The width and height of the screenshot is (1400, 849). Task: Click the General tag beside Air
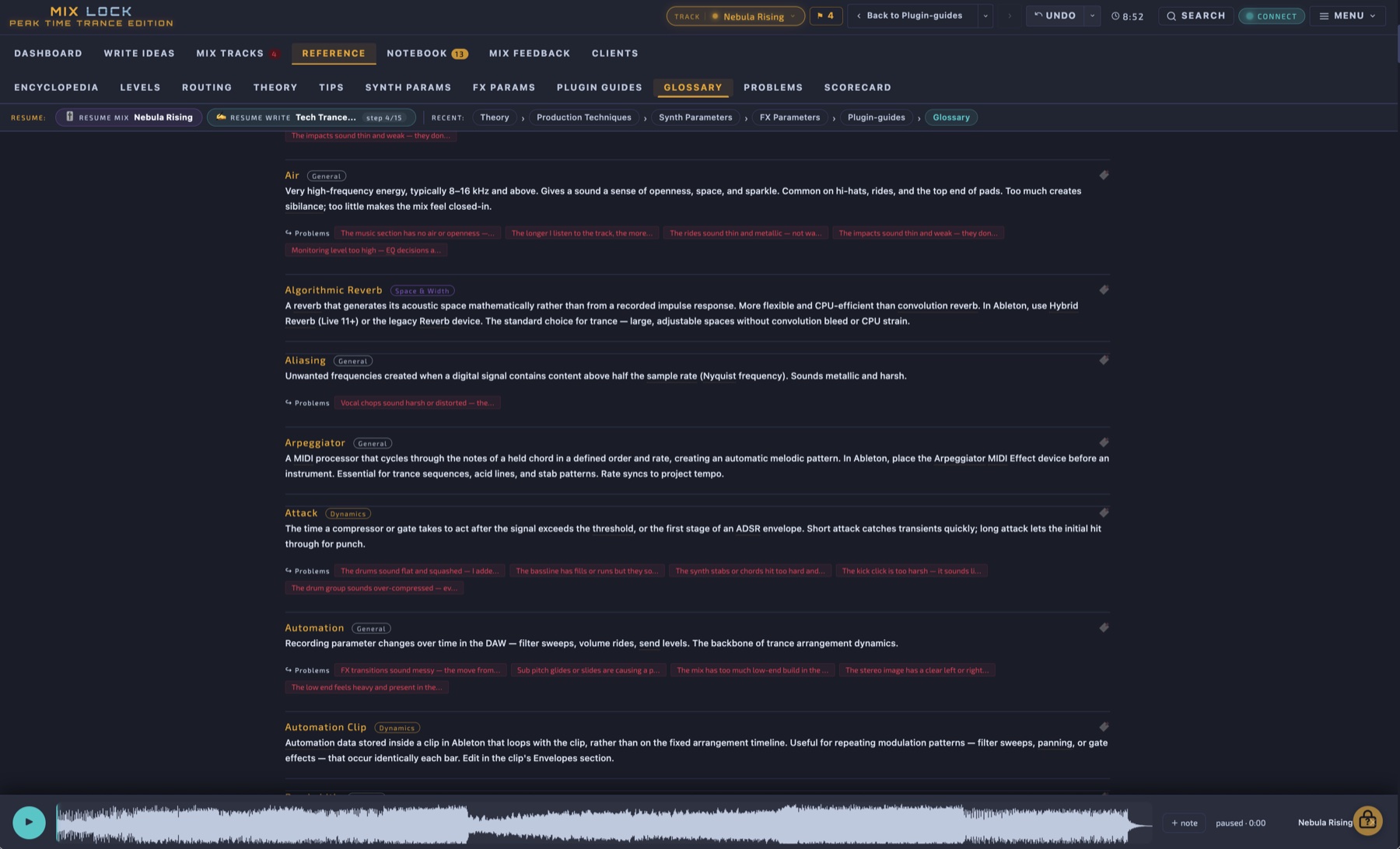[x=327, y=176]
